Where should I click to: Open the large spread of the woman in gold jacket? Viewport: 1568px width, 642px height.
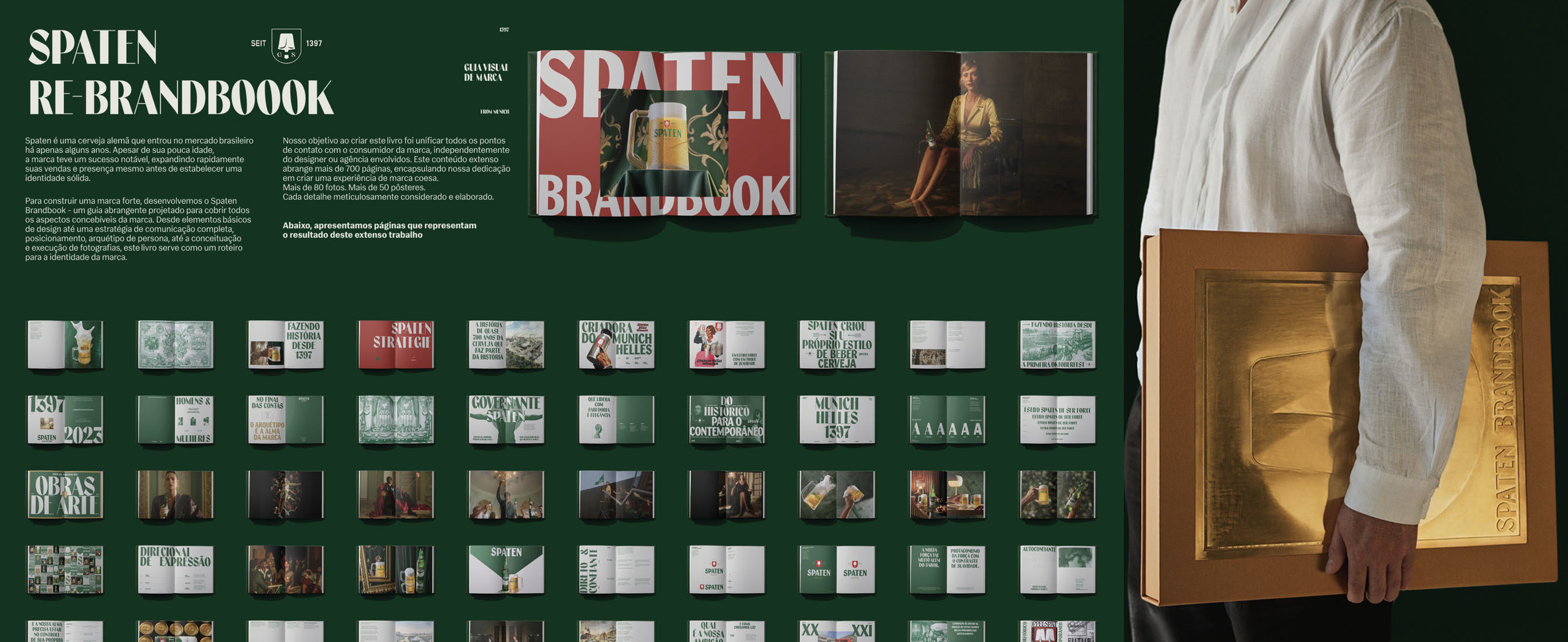point(960,134)
